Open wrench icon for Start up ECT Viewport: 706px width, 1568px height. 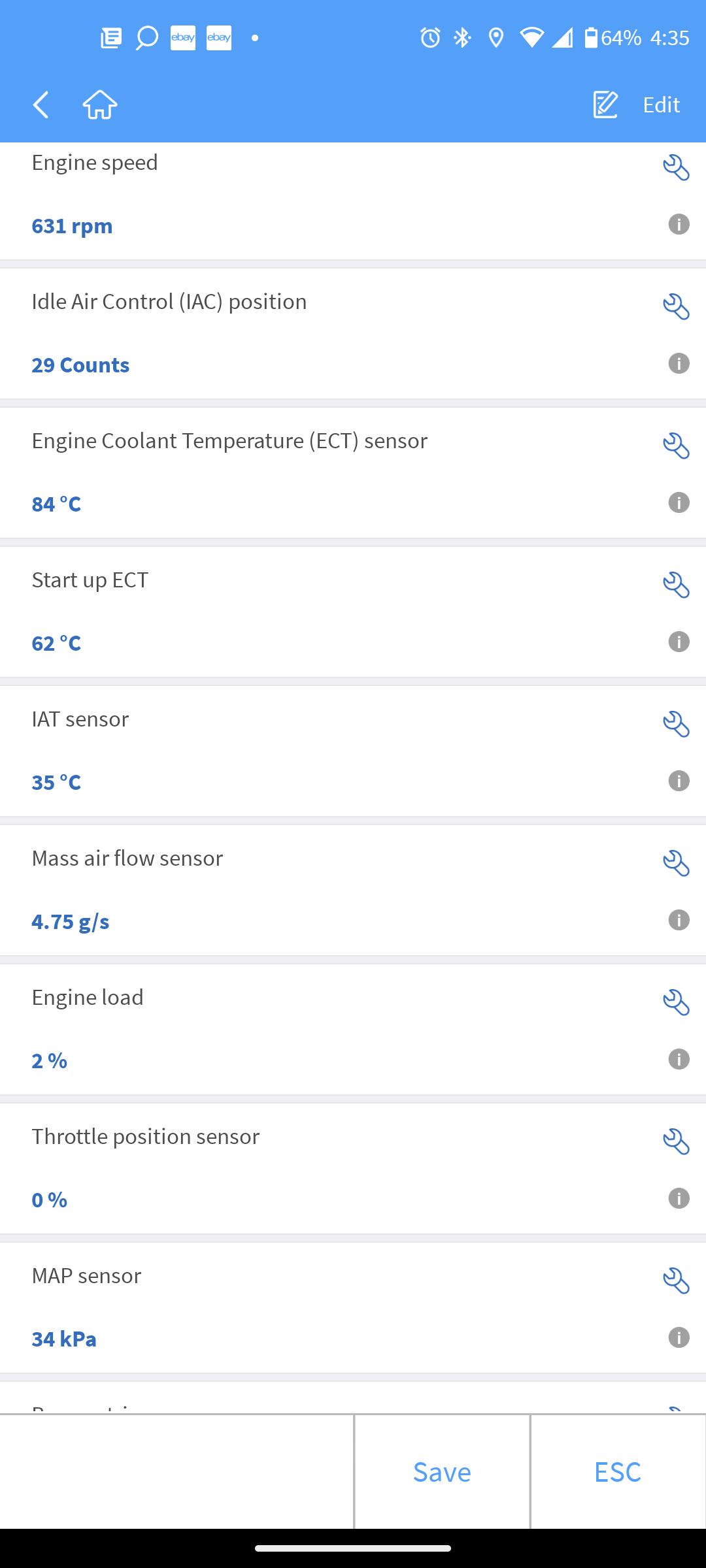click(676, 585)
